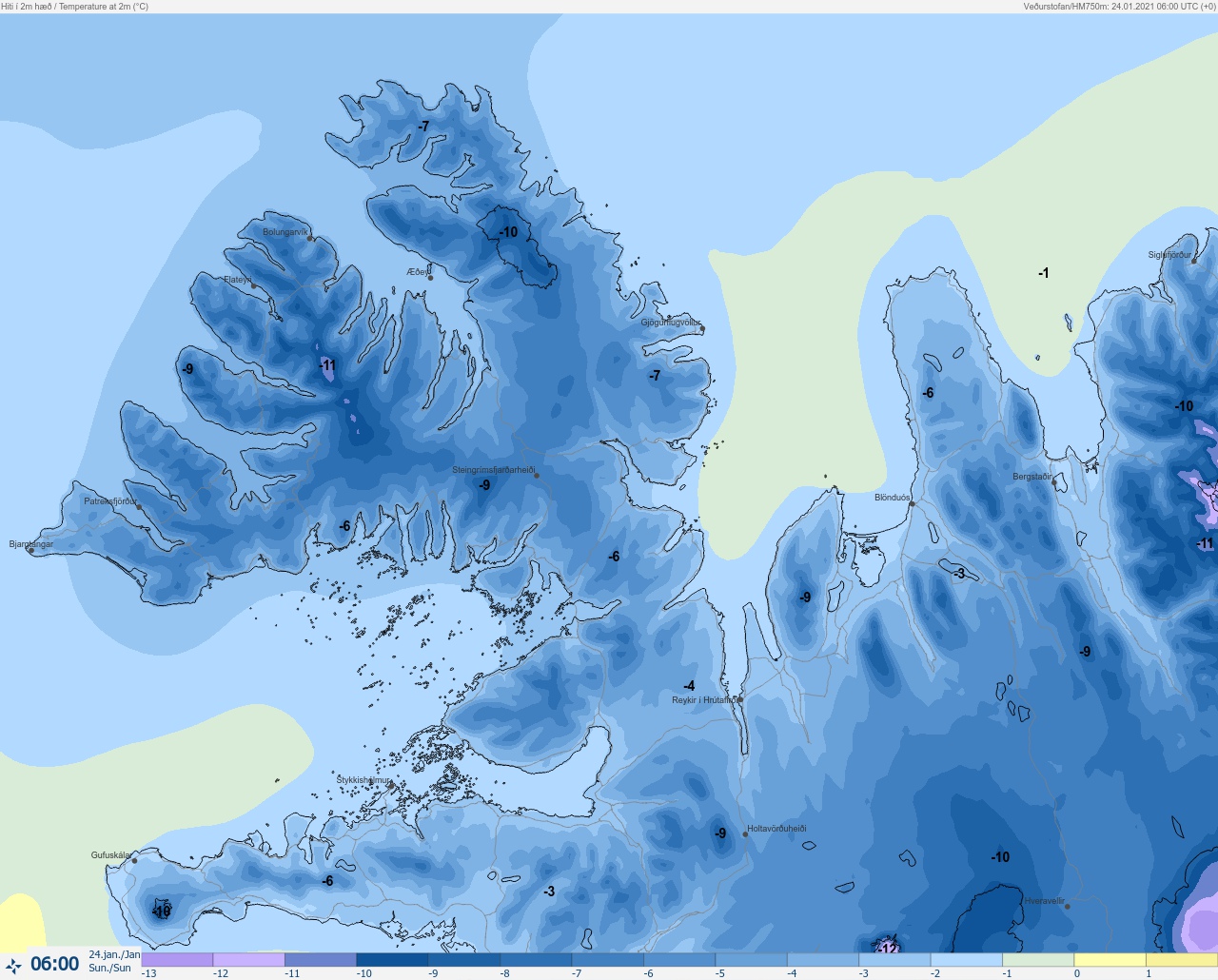The width and height of the screenshot is (1218, 980).
Task: Click the Siglufjörður station label
Action: click(x=1169, y=255)
